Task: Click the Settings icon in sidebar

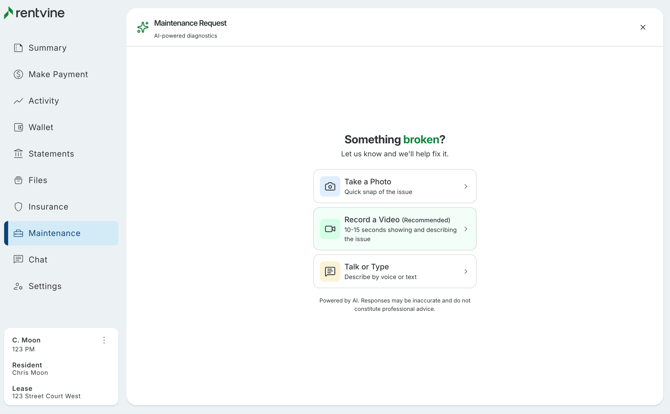Action: pos(18,287)
